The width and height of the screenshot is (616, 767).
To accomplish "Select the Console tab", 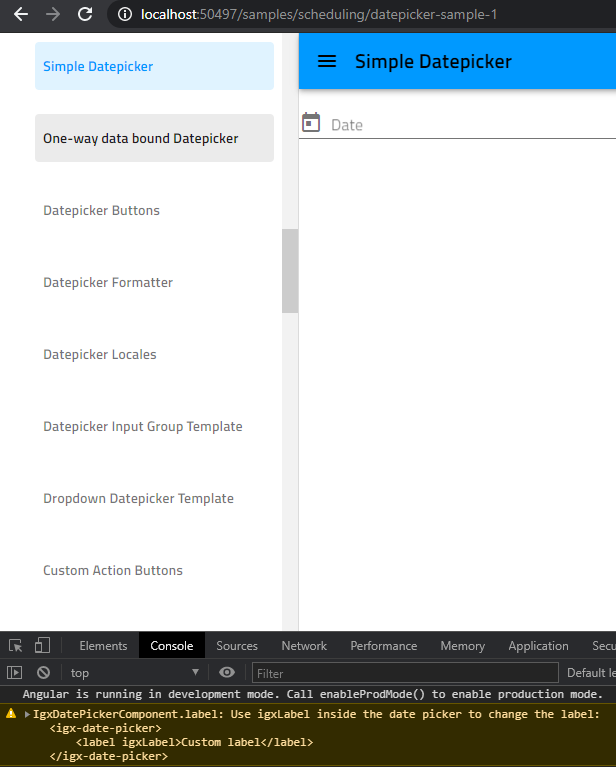I will 172,646.
